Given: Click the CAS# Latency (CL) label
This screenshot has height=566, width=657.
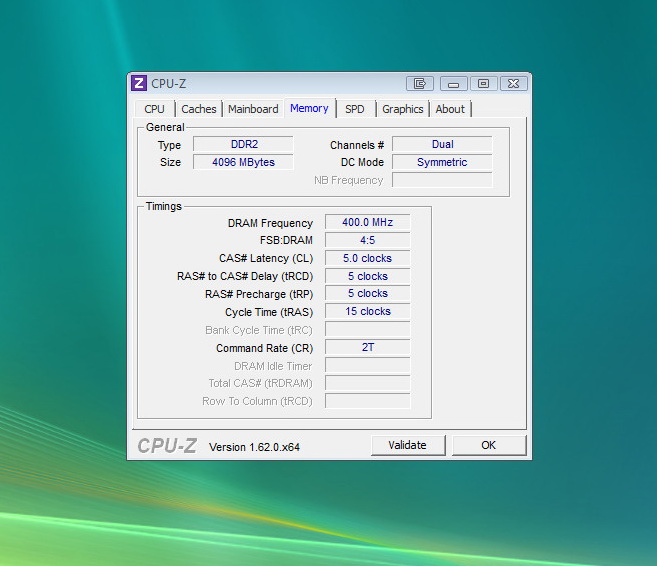Looking at the screenshot, I should coord(266,258).
